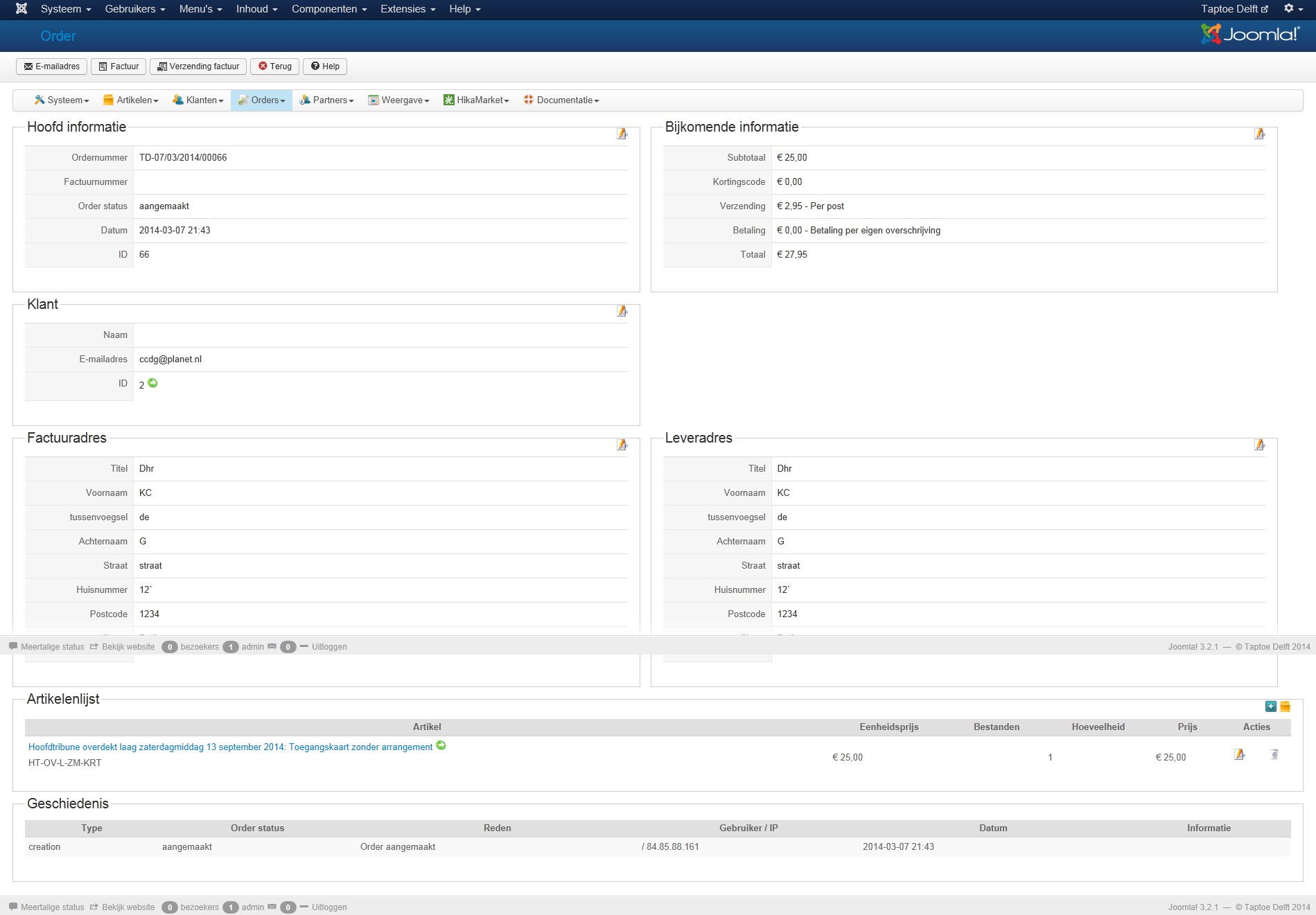The height and width of the screenshot is (915, 1316).
Task: Click the E-mailadres toolbar button
Action: 51,66
